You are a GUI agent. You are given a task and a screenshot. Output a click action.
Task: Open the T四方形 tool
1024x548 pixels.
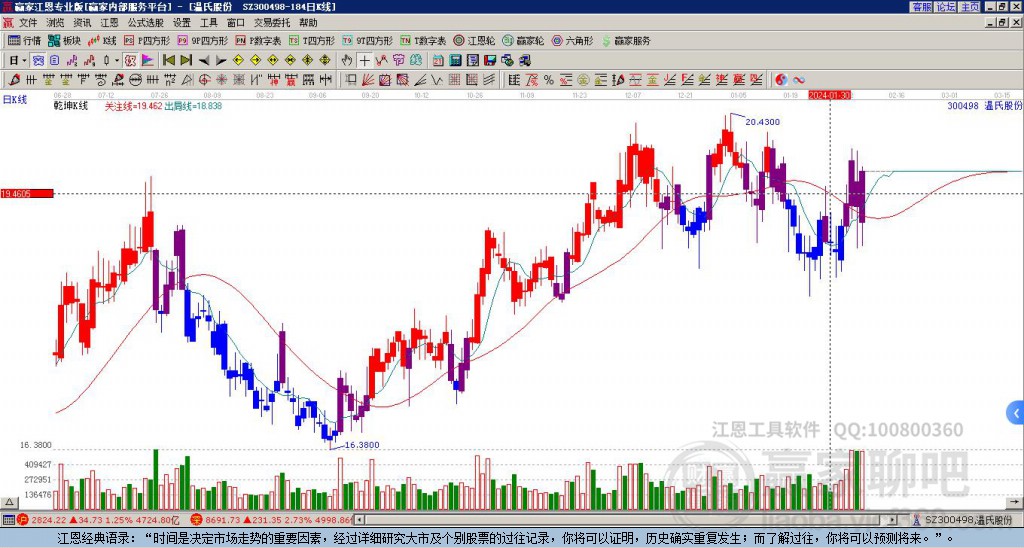[x=312, y=40]
